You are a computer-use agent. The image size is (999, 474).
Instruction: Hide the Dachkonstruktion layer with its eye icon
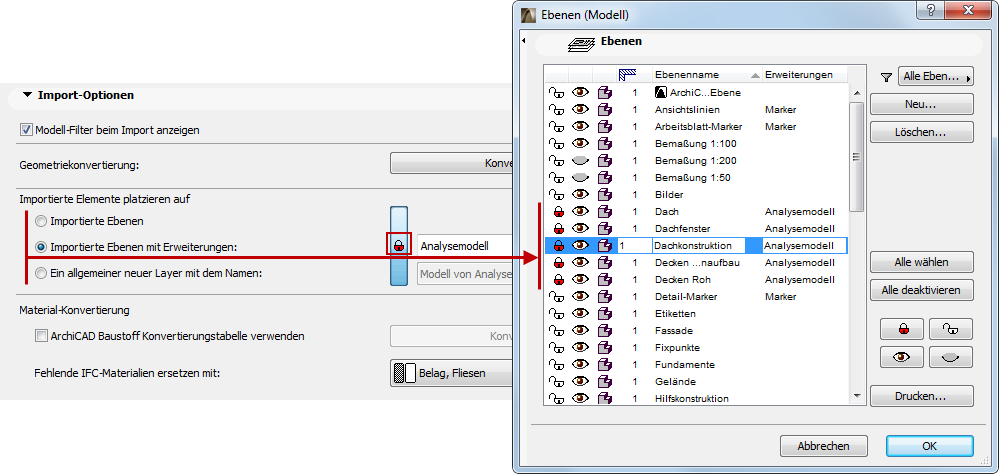click(580, 245)
